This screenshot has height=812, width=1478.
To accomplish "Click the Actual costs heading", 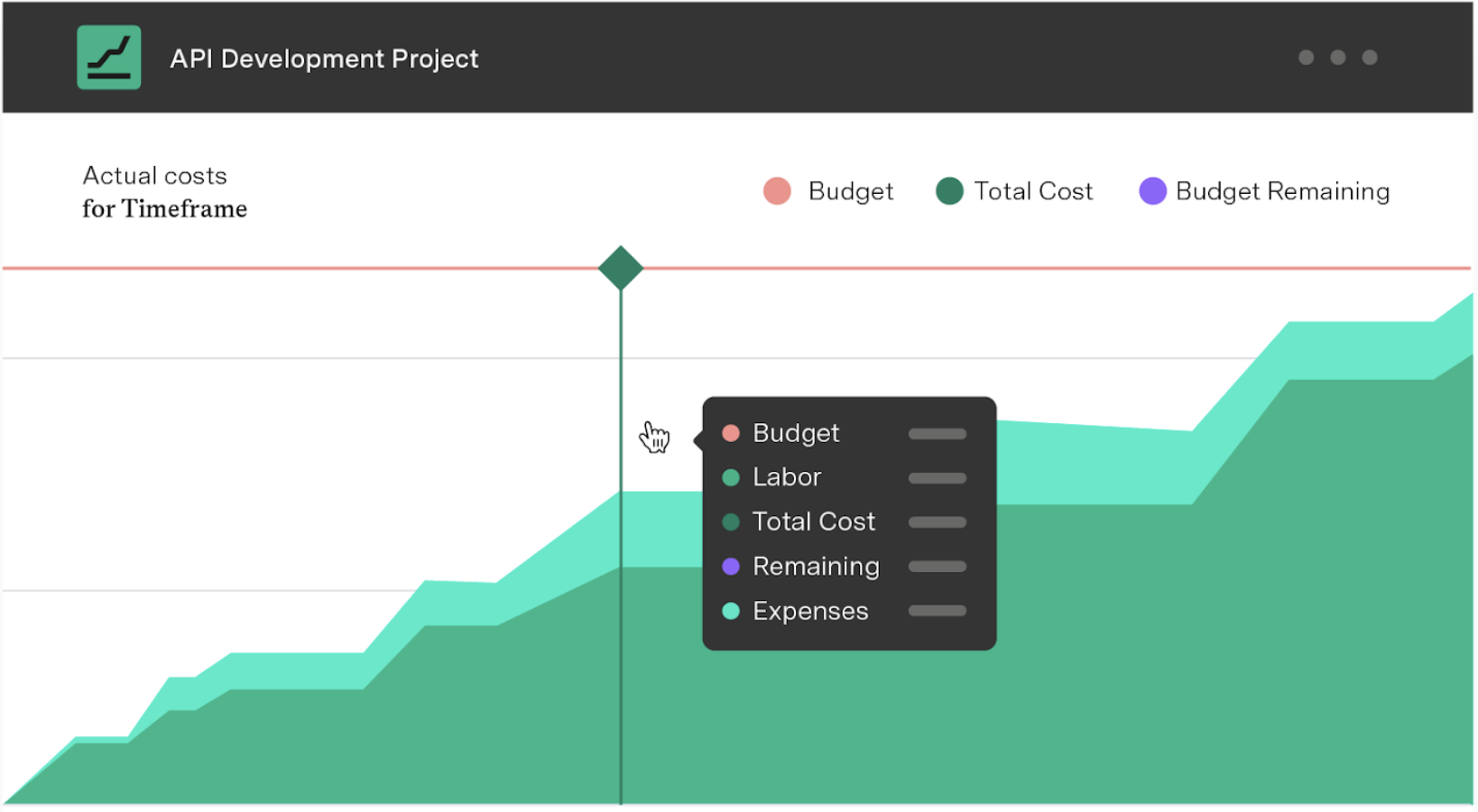I will point(154,176).
